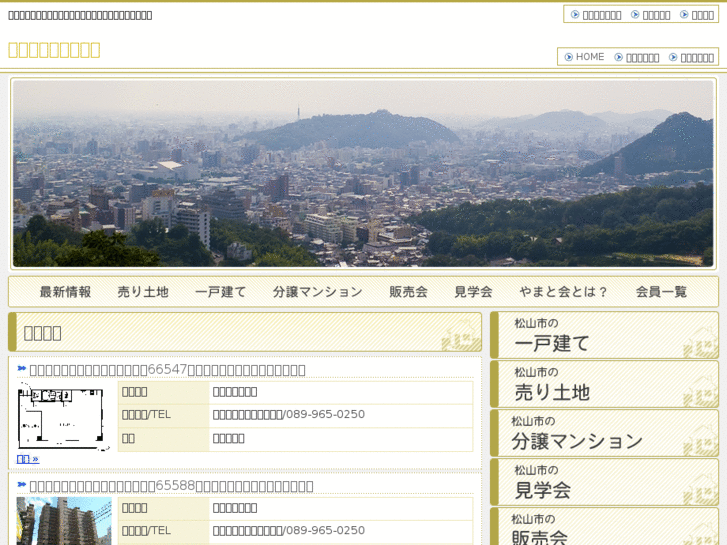
Task: Click the yellow site title in the header
Action: coord(54,50)
